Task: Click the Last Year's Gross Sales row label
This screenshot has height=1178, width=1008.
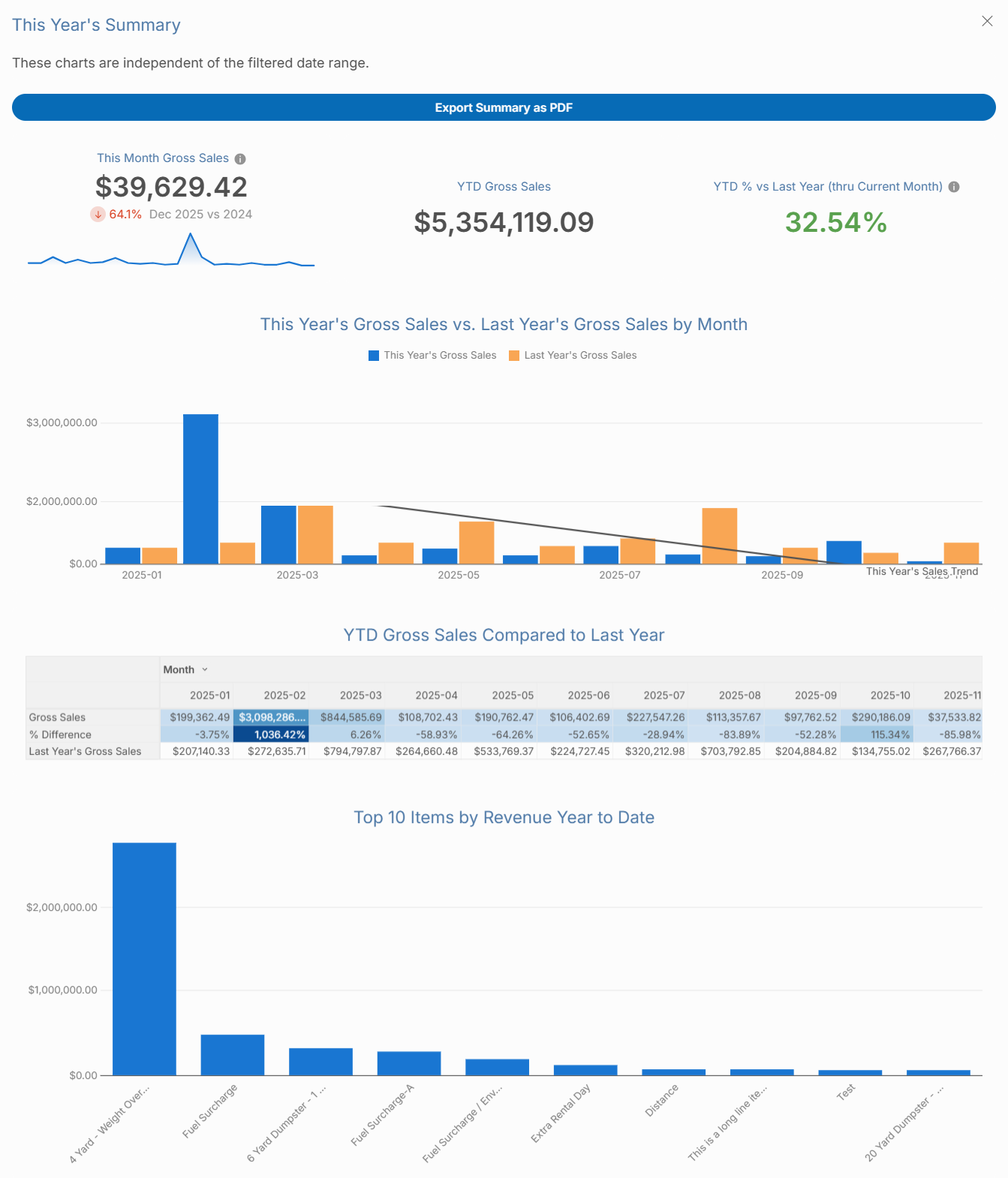Action: [x=85, y=751]
